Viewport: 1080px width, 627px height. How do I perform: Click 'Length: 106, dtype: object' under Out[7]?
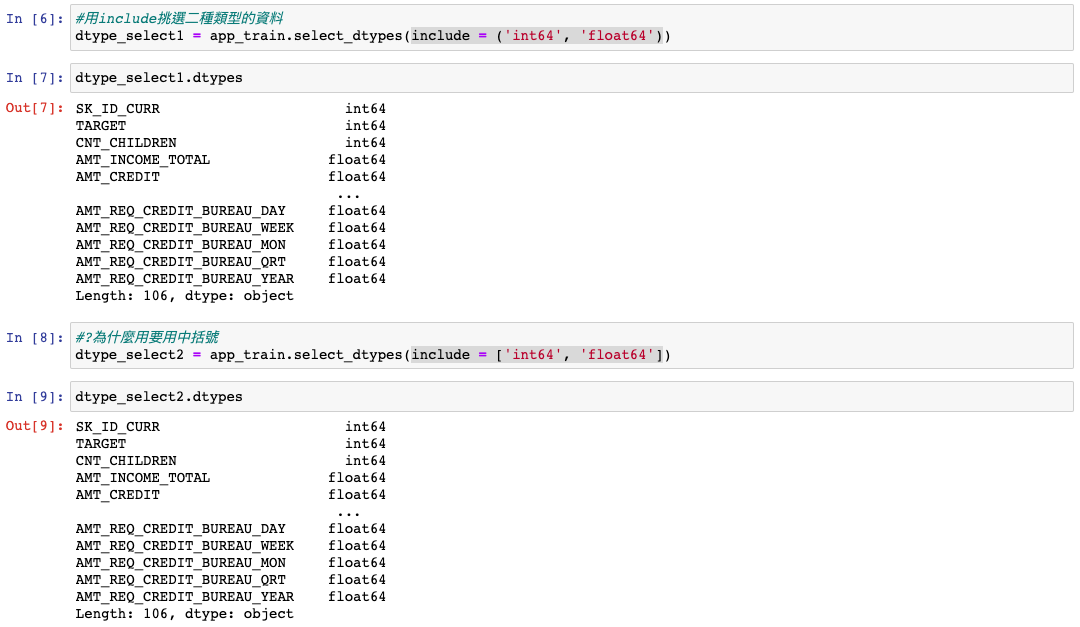tap(185, 296)
